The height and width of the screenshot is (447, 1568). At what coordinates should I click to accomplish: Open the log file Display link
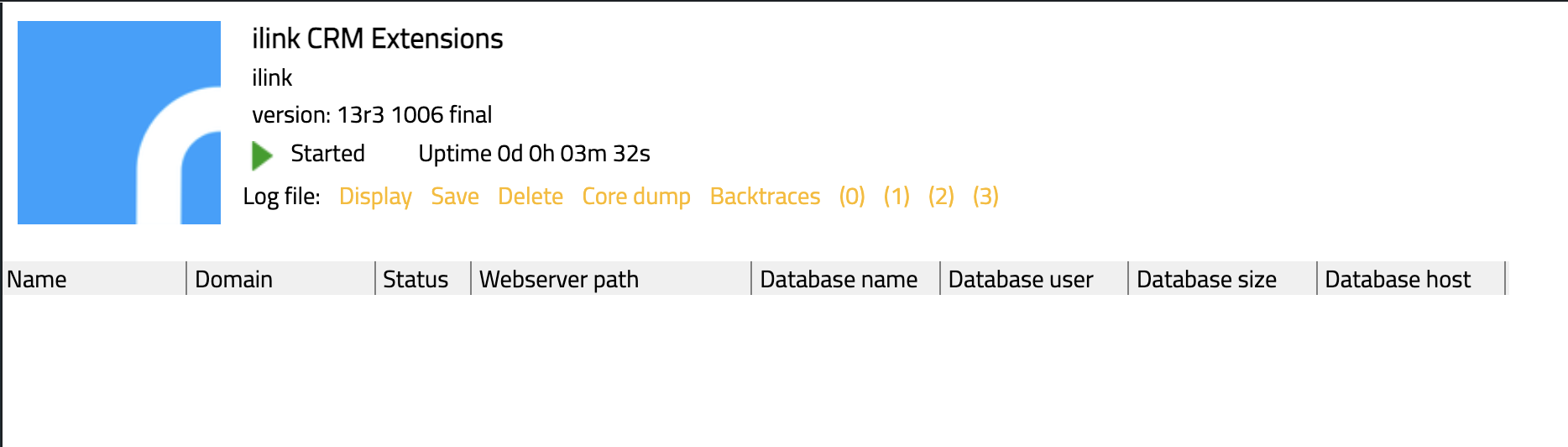tap(375, 197)
